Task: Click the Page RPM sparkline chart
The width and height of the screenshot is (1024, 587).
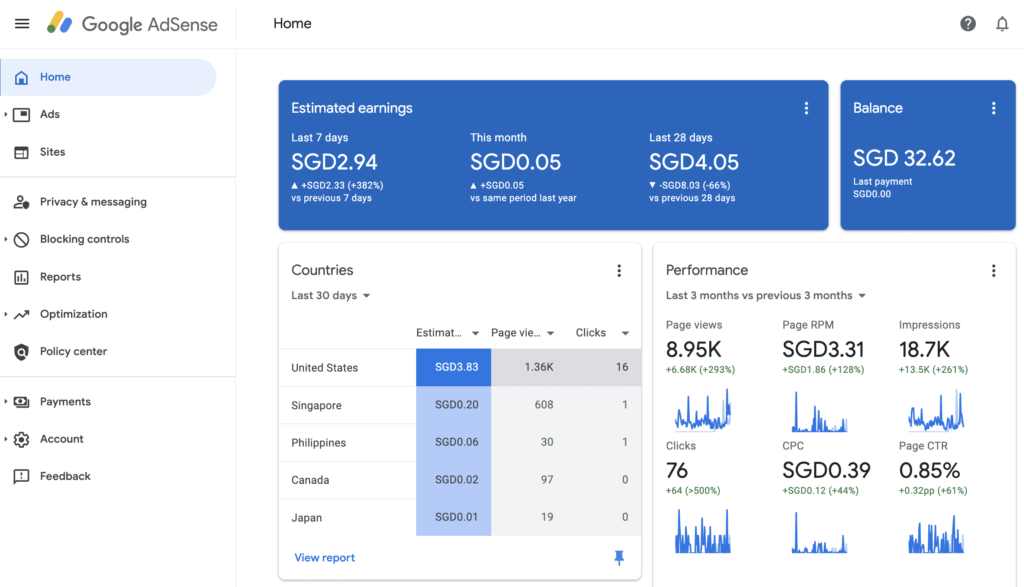Action: (819, 411)
